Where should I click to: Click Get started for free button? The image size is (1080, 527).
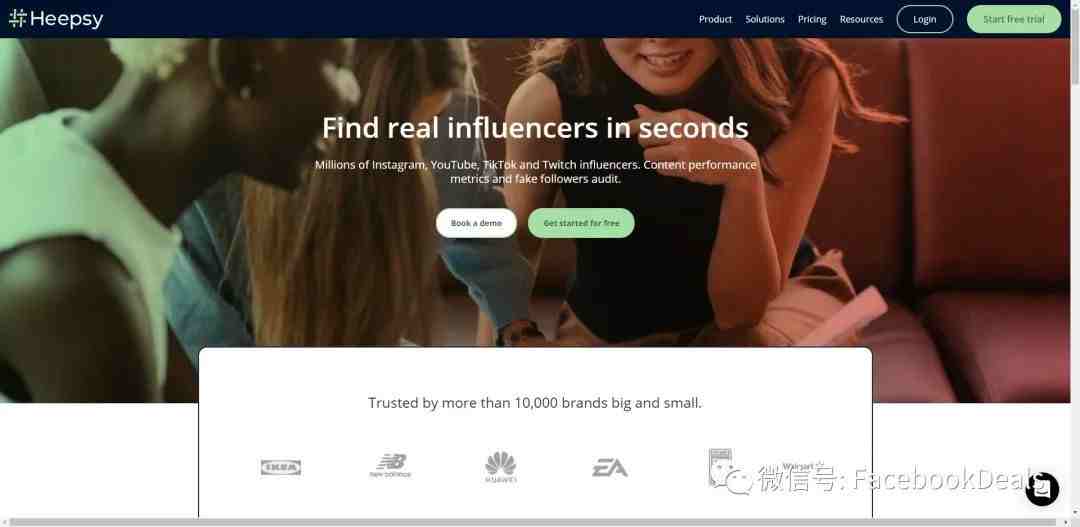(x=581, y=223)
